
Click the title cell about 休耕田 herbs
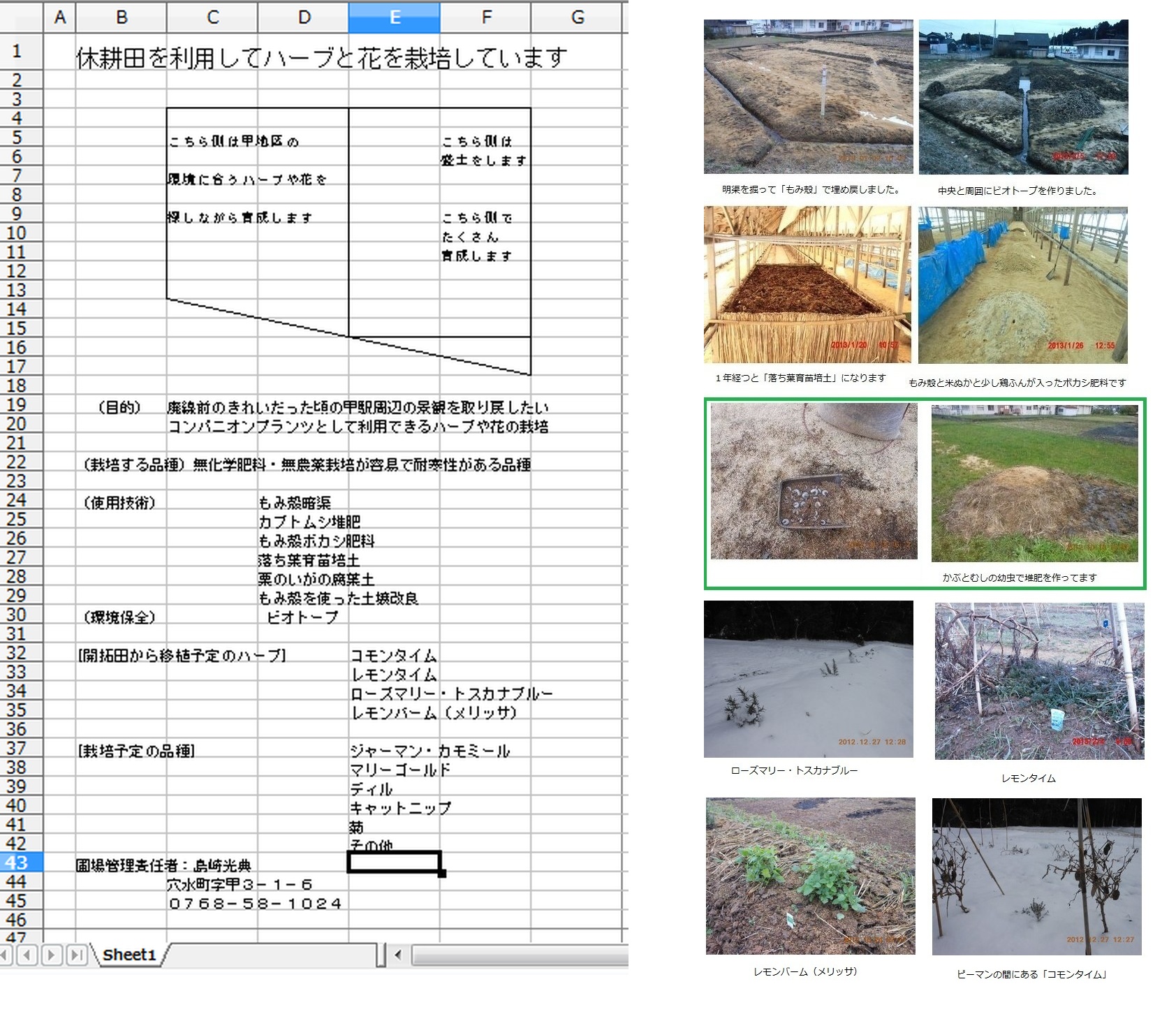pyautogui.click(x=321, y=58)
